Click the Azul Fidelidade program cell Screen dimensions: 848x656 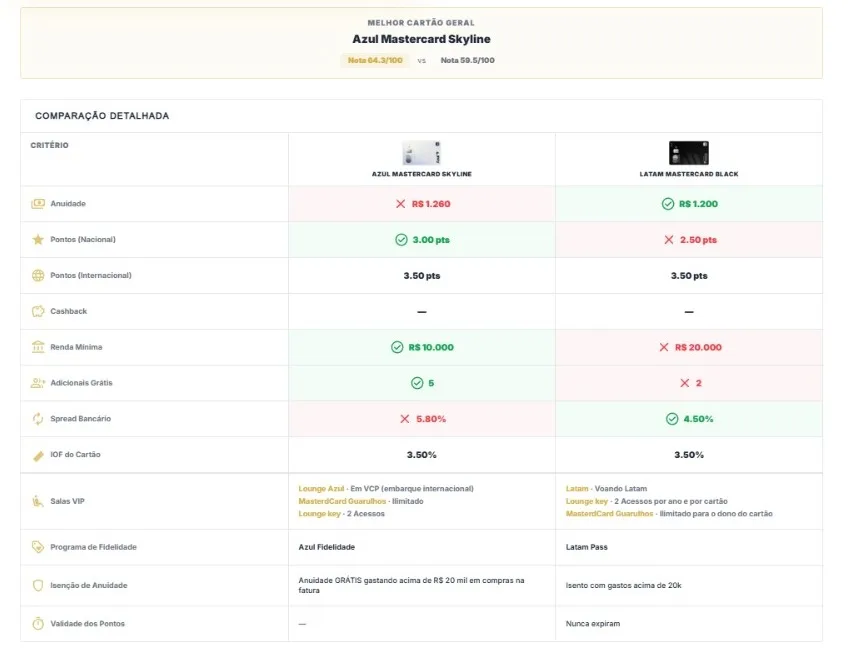point(327,547)
